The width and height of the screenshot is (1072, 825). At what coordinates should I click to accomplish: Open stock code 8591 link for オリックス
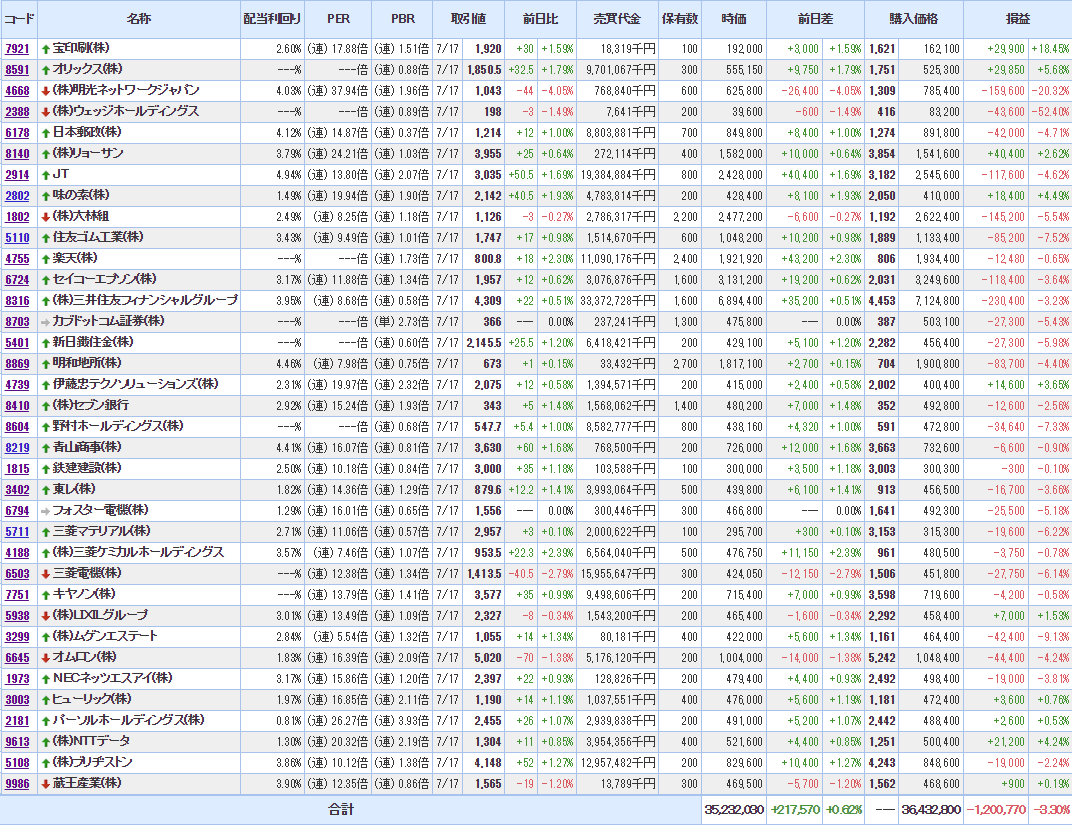[x=17, y=70]
